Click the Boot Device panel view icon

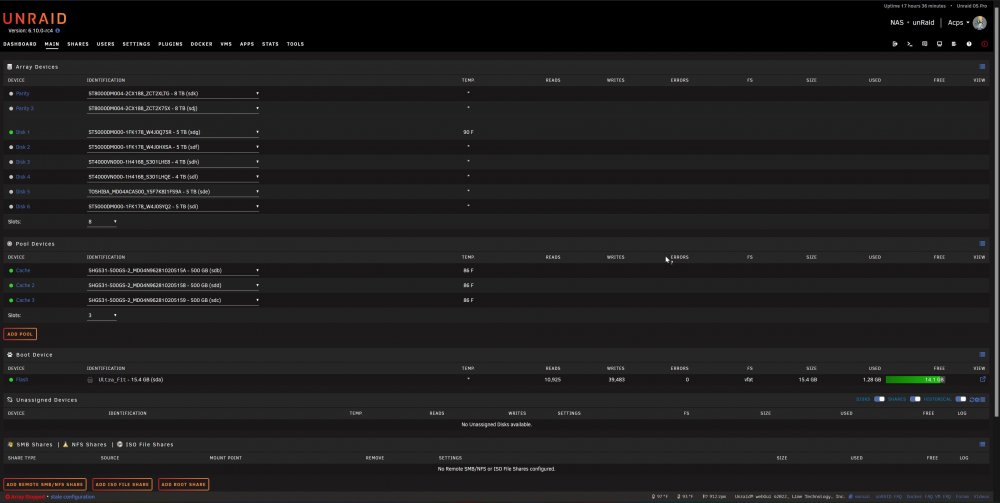982,354
